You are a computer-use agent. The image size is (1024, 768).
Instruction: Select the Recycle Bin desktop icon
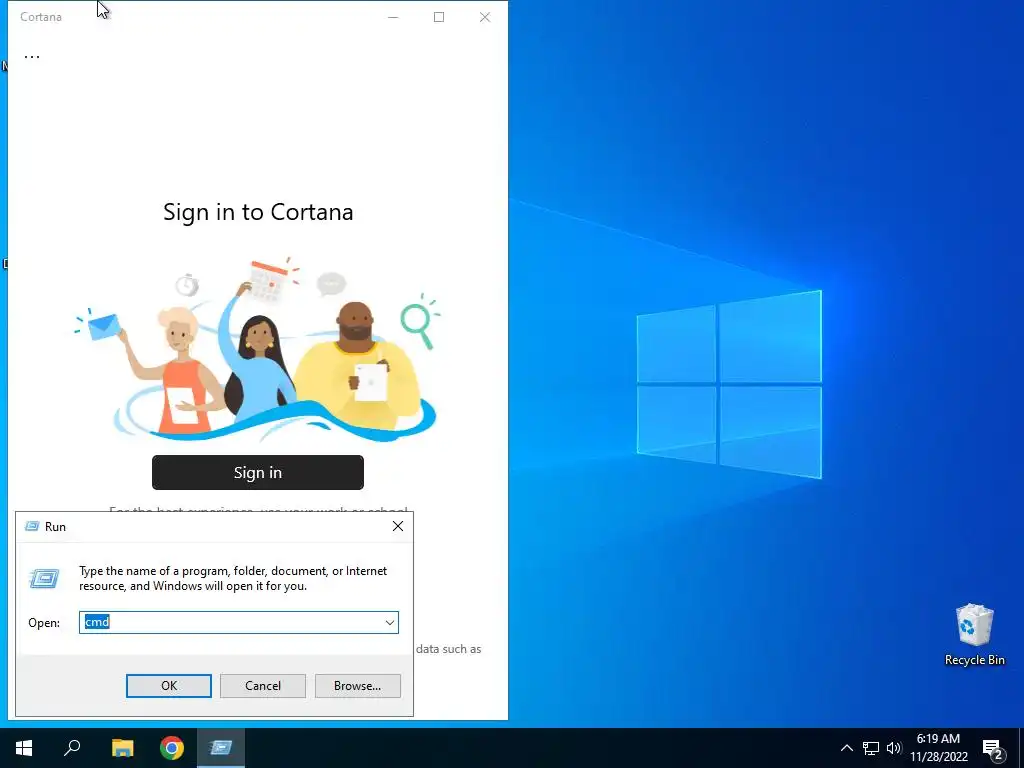click(x=974, y=635)
